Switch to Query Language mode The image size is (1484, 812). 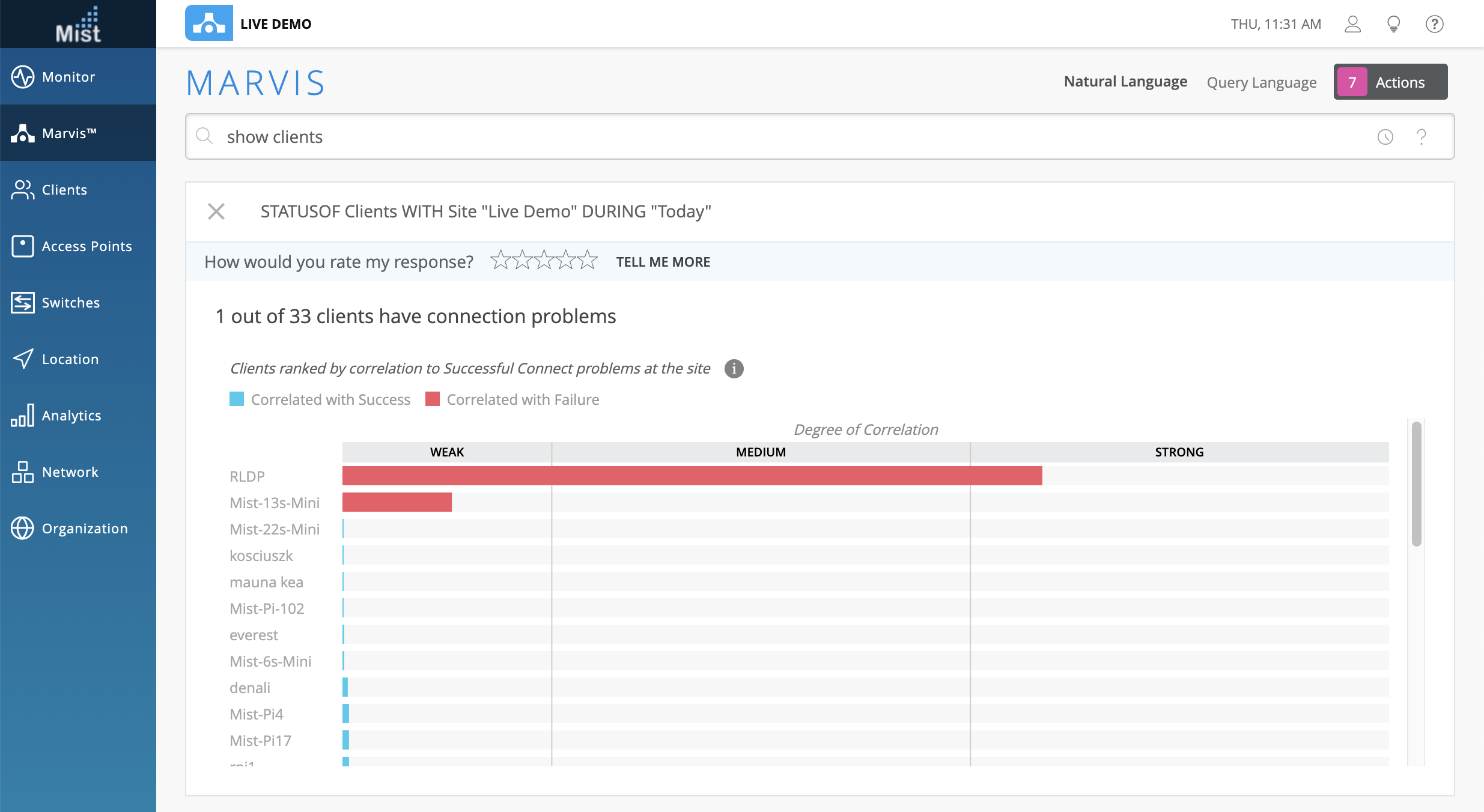point(1261,82)
